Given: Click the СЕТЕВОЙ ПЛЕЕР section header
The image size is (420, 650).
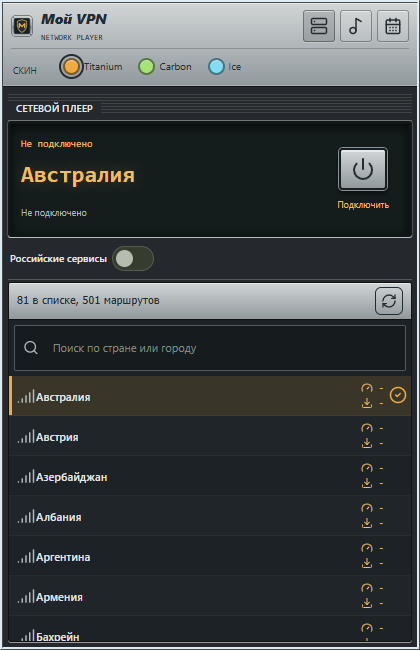Looking at the screenshot, I should point(54,108).
